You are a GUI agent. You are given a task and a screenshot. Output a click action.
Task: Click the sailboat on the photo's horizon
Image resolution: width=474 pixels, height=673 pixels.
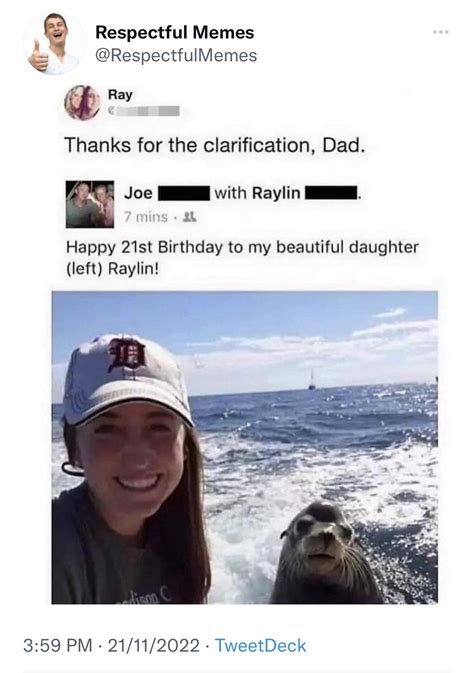click(x=312, y=380)
